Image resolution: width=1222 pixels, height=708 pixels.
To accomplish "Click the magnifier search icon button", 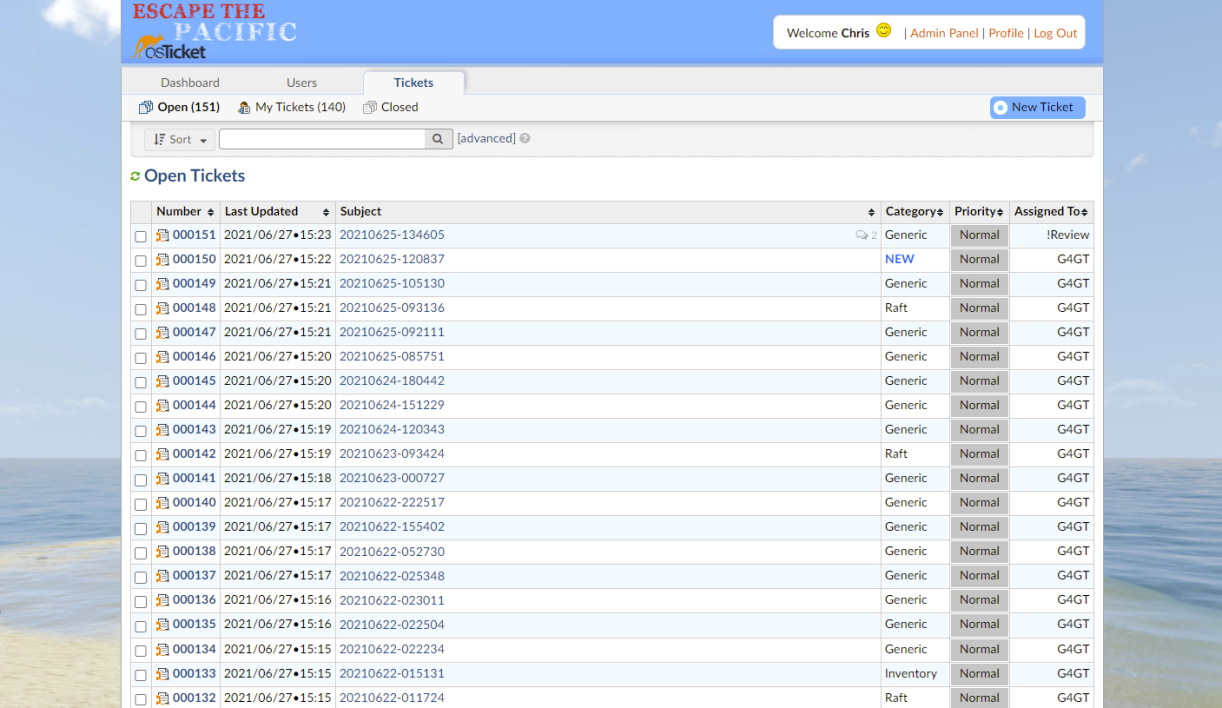I will pyautogui.click(x=438, y=139).
